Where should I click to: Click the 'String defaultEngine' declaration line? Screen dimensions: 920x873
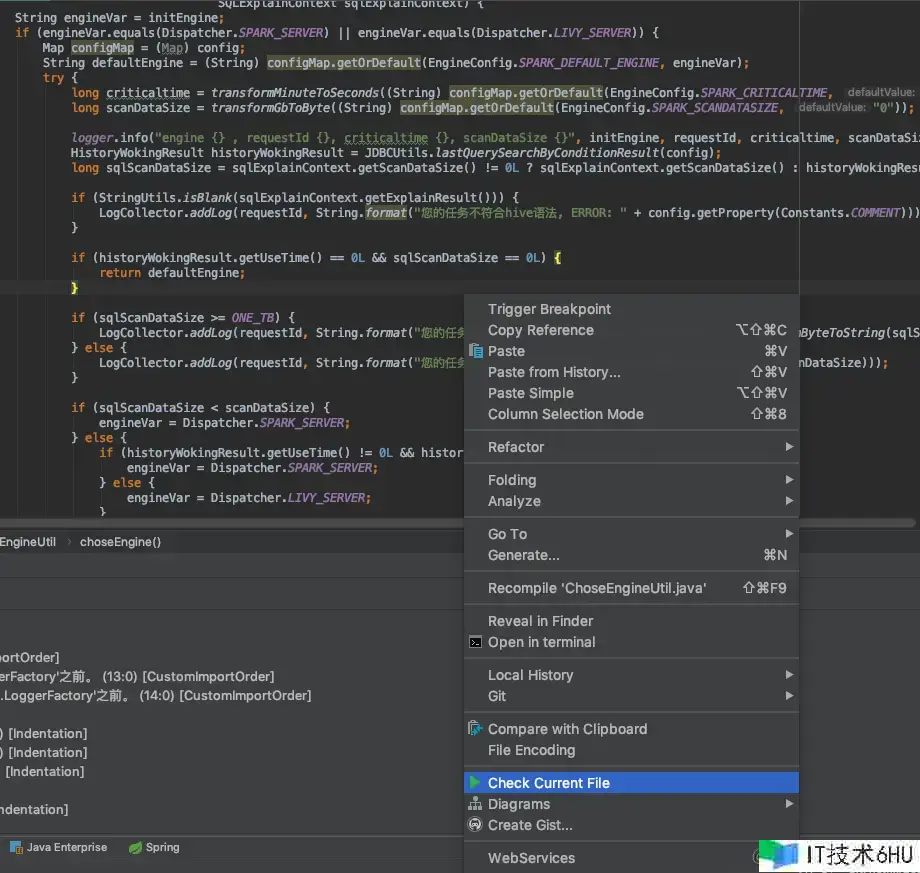click(x=395, y=63)
